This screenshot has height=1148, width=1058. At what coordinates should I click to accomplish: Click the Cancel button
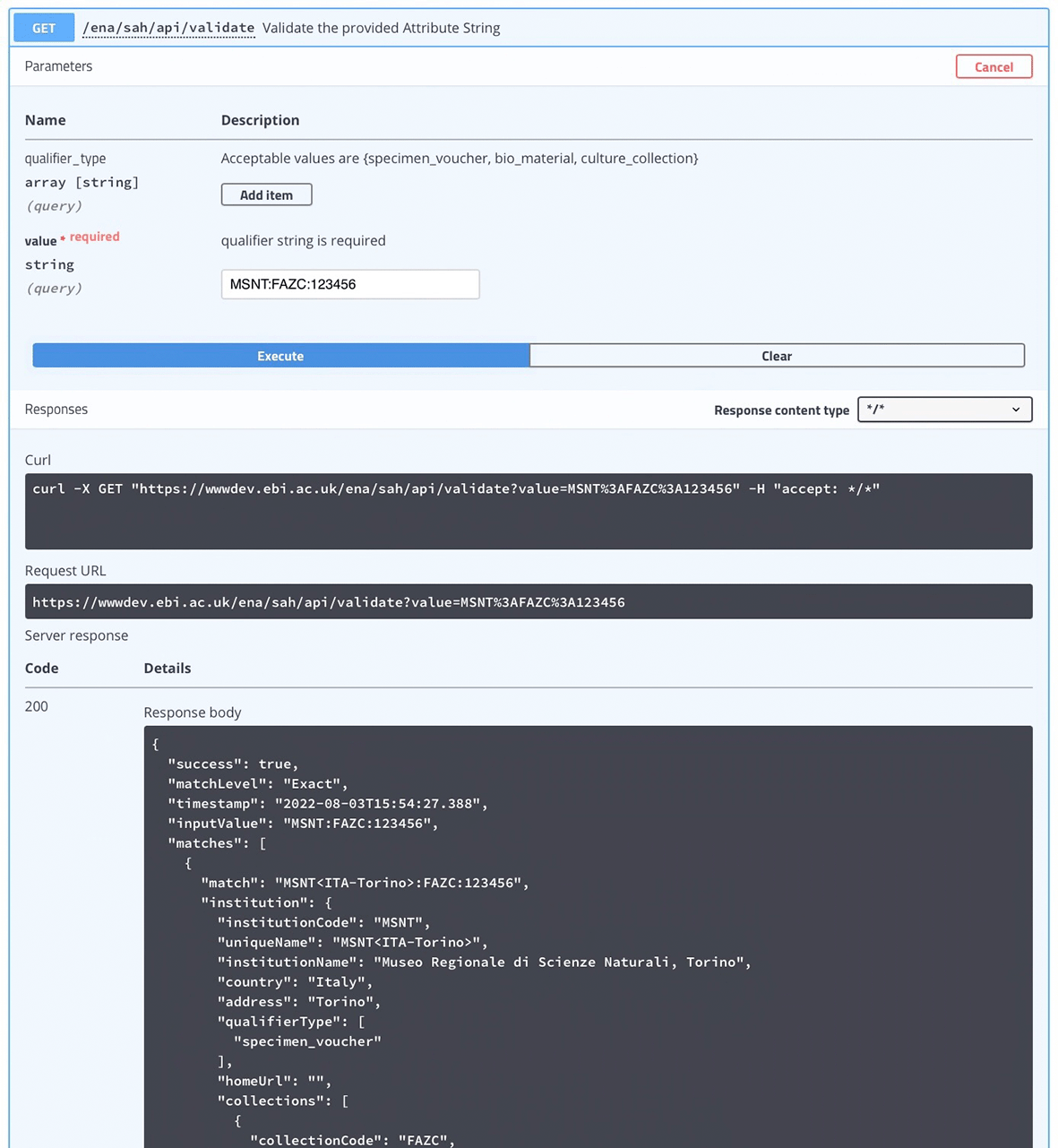(993, 66)
